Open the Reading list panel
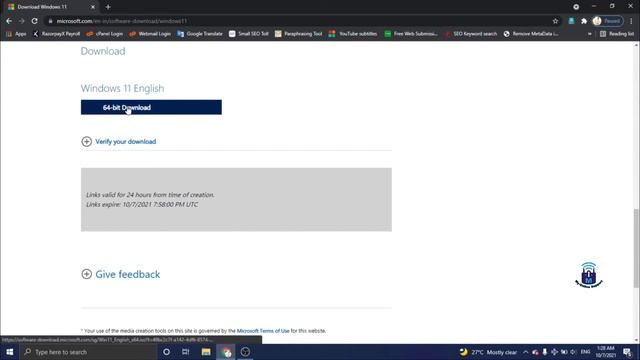Viewport: 640px width, 360px height. click(617, 34)
